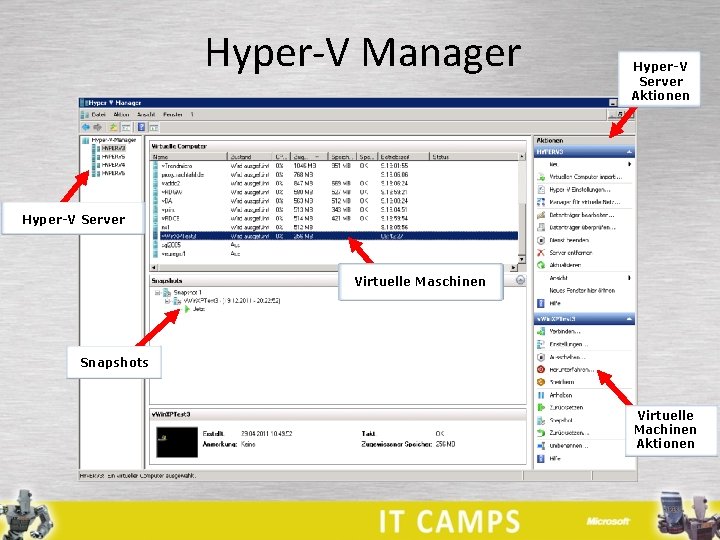
Task: Open the Ansicht menu in the menu bar
Action: pyautogui.click(x=146, y=115)
